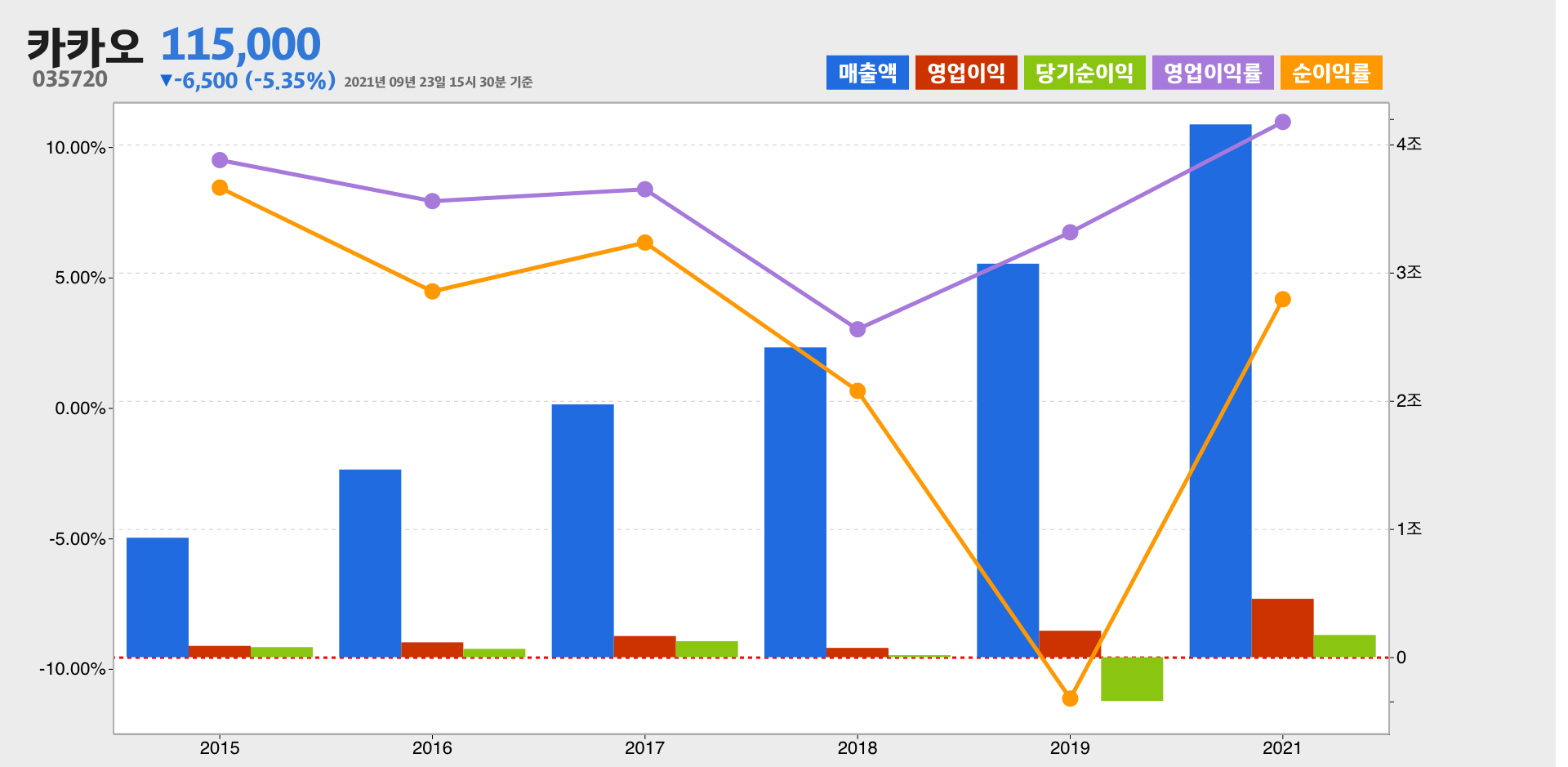1568x767 pixels.
Task: Select the 2018 orange net margin point
Action: tap(857, 391)
